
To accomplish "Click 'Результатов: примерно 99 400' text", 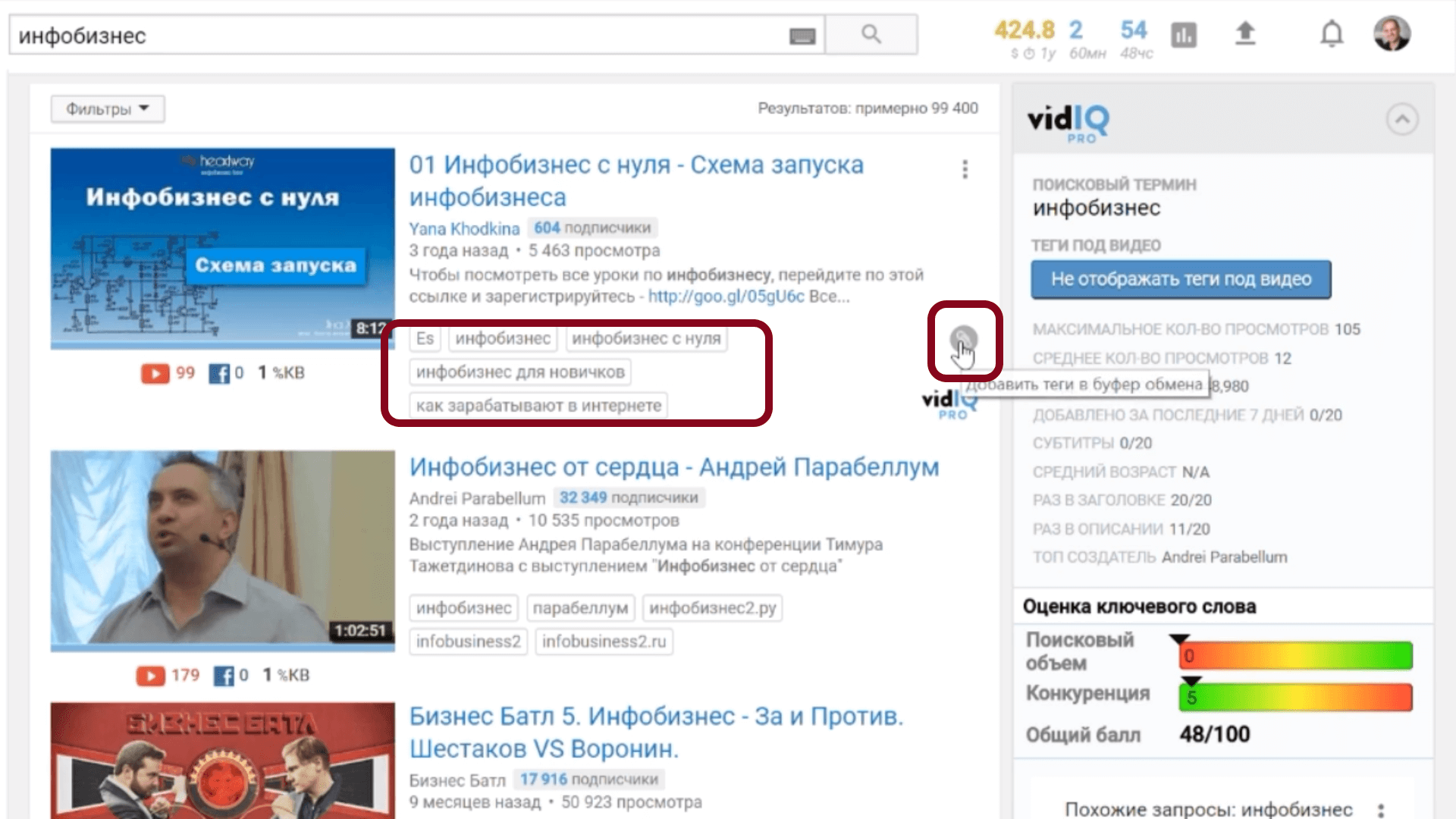I will [868, 108].
